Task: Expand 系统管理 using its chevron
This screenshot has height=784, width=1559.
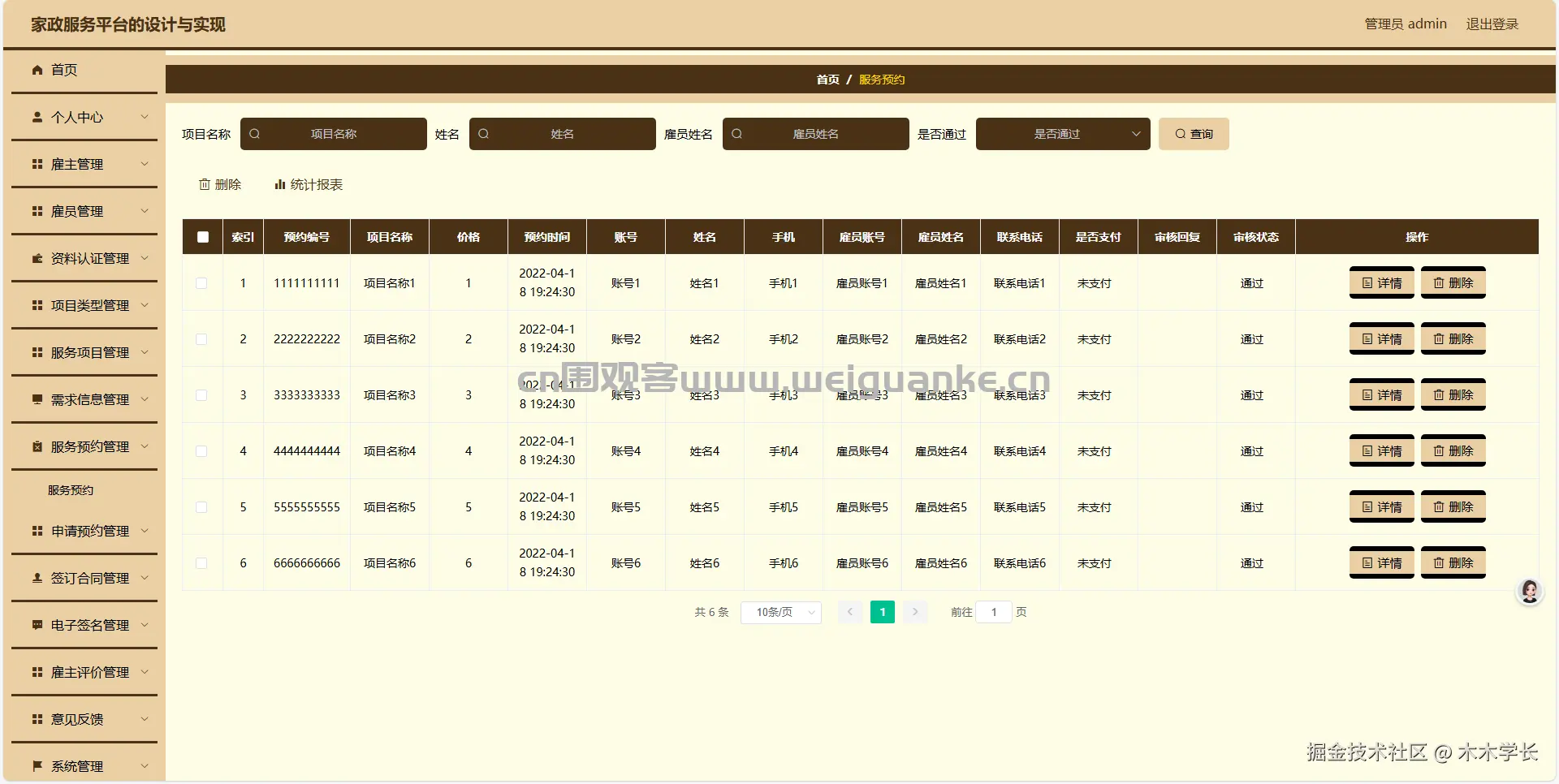Action: [x=145, y=766]
